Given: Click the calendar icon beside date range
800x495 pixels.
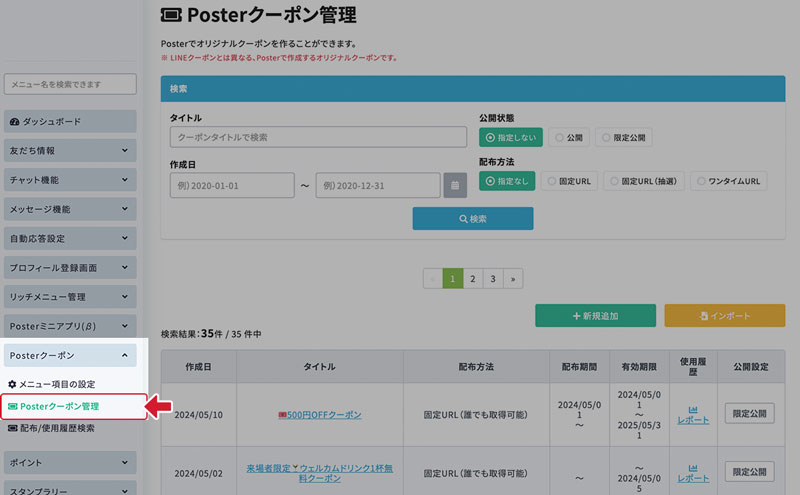Looking at the screenshot, I should (x=455, y=186).
